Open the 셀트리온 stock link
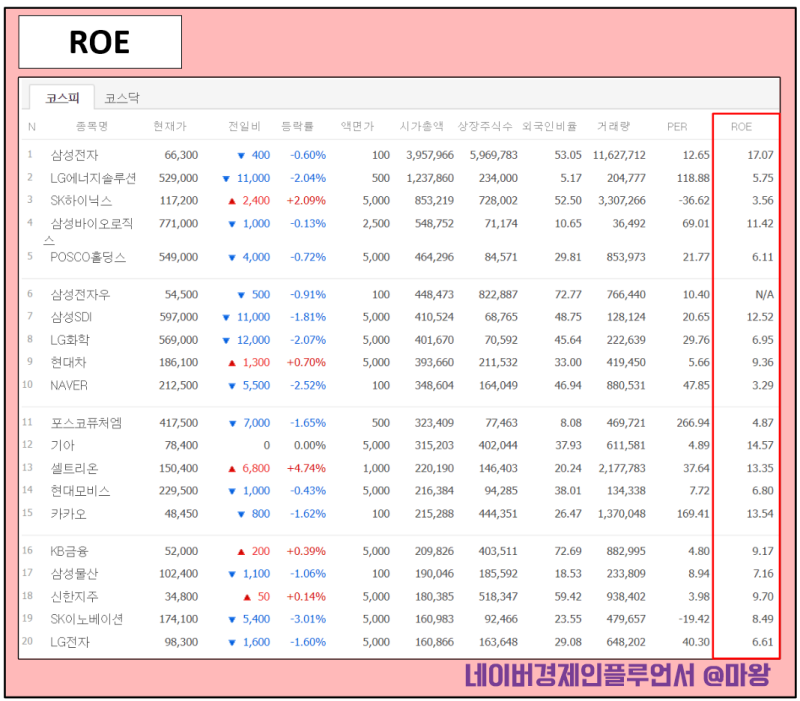Viewport: 800px width, 701px height. 74,468
